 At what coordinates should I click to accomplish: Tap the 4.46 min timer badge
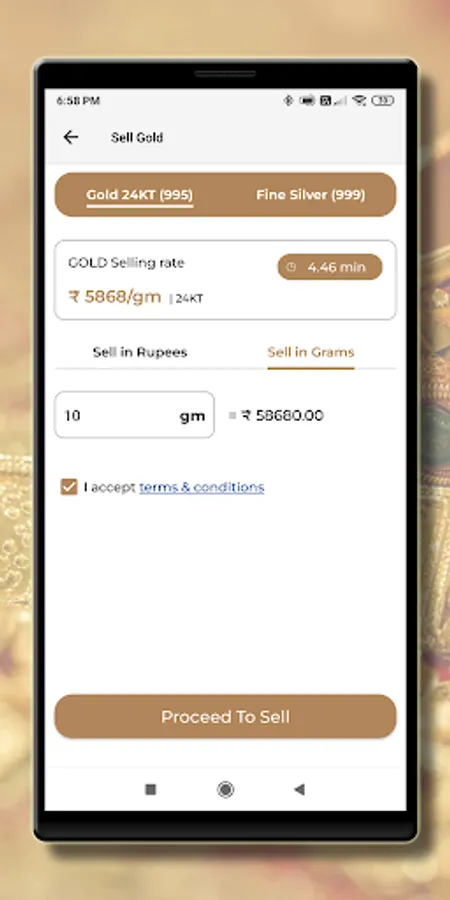[330, 267]
